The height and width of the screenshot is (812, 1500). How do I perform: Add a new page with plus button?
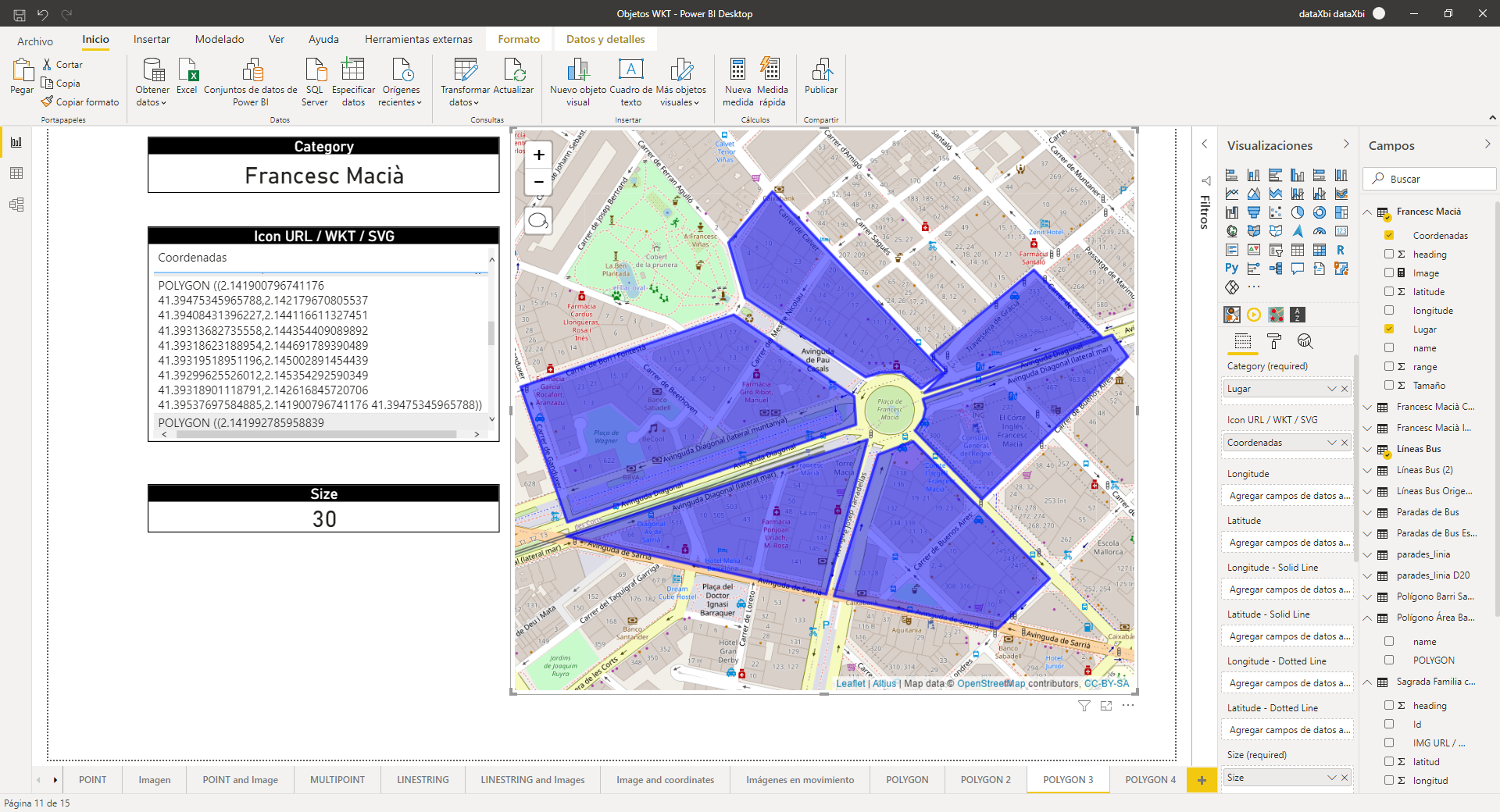(1202, 780)
